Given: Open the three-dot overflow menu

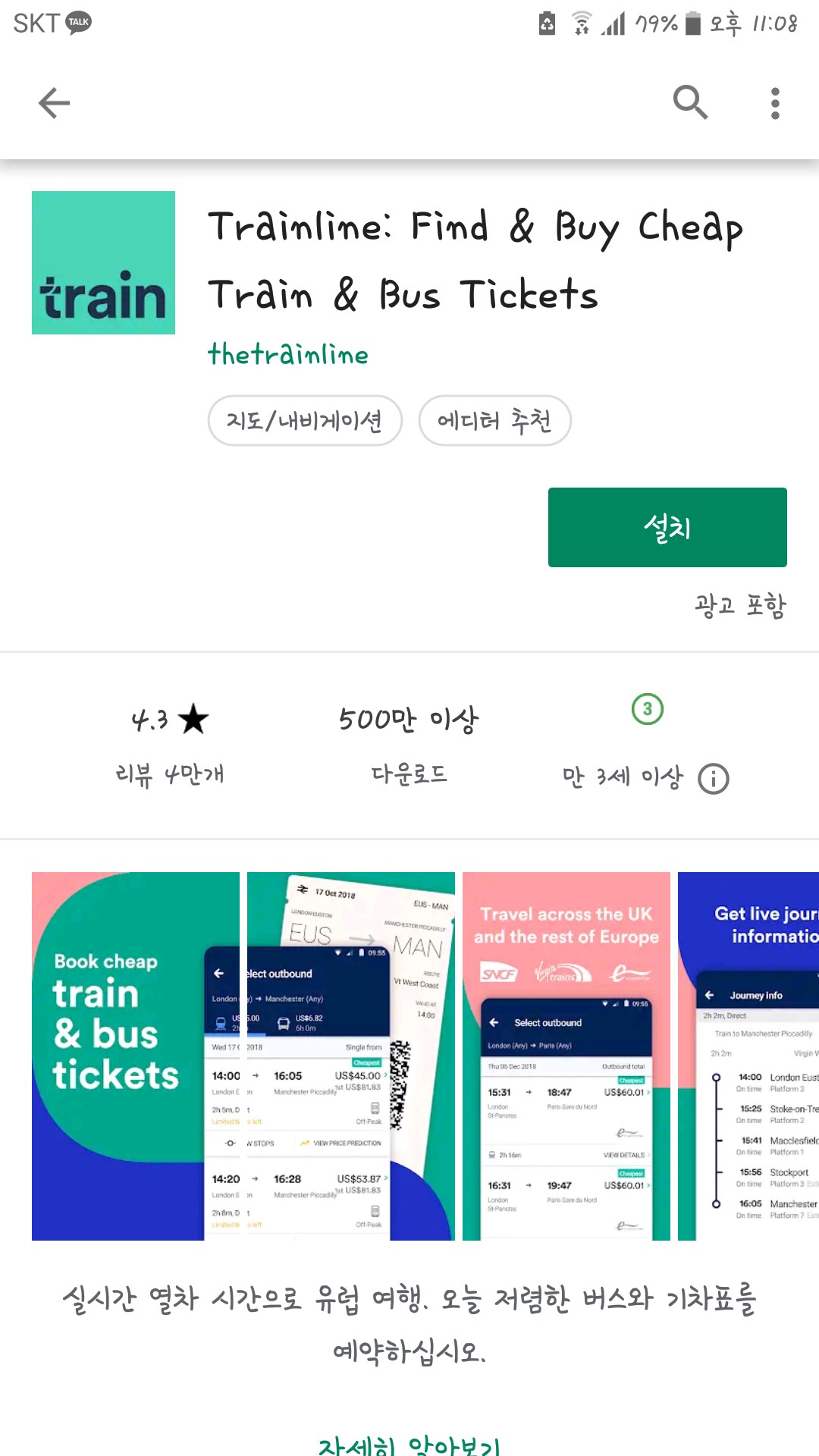Looking at the screenshot, I should pyautogui.click(x=774, y=103).
